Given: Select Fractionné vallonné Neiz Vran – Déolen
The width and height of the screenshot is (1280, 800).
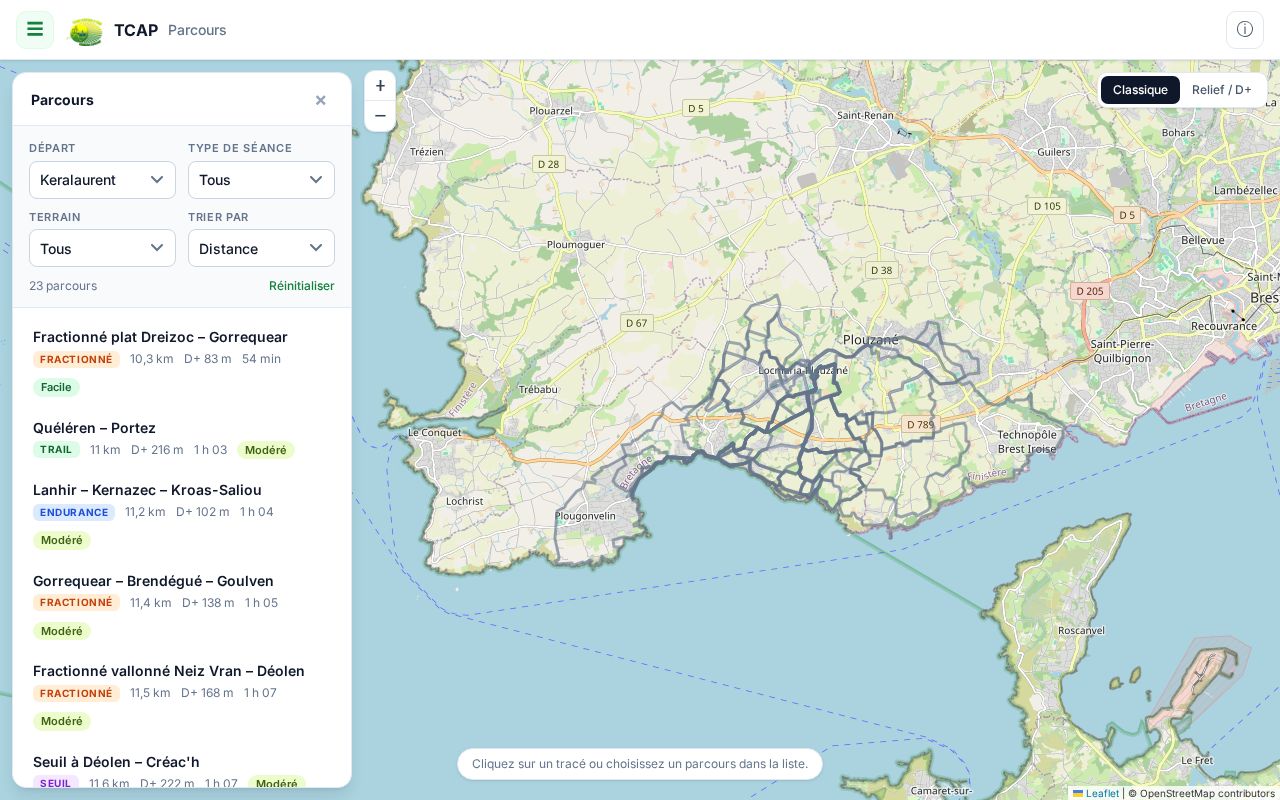Looking at the screenshot, I should tap(182, 695).
